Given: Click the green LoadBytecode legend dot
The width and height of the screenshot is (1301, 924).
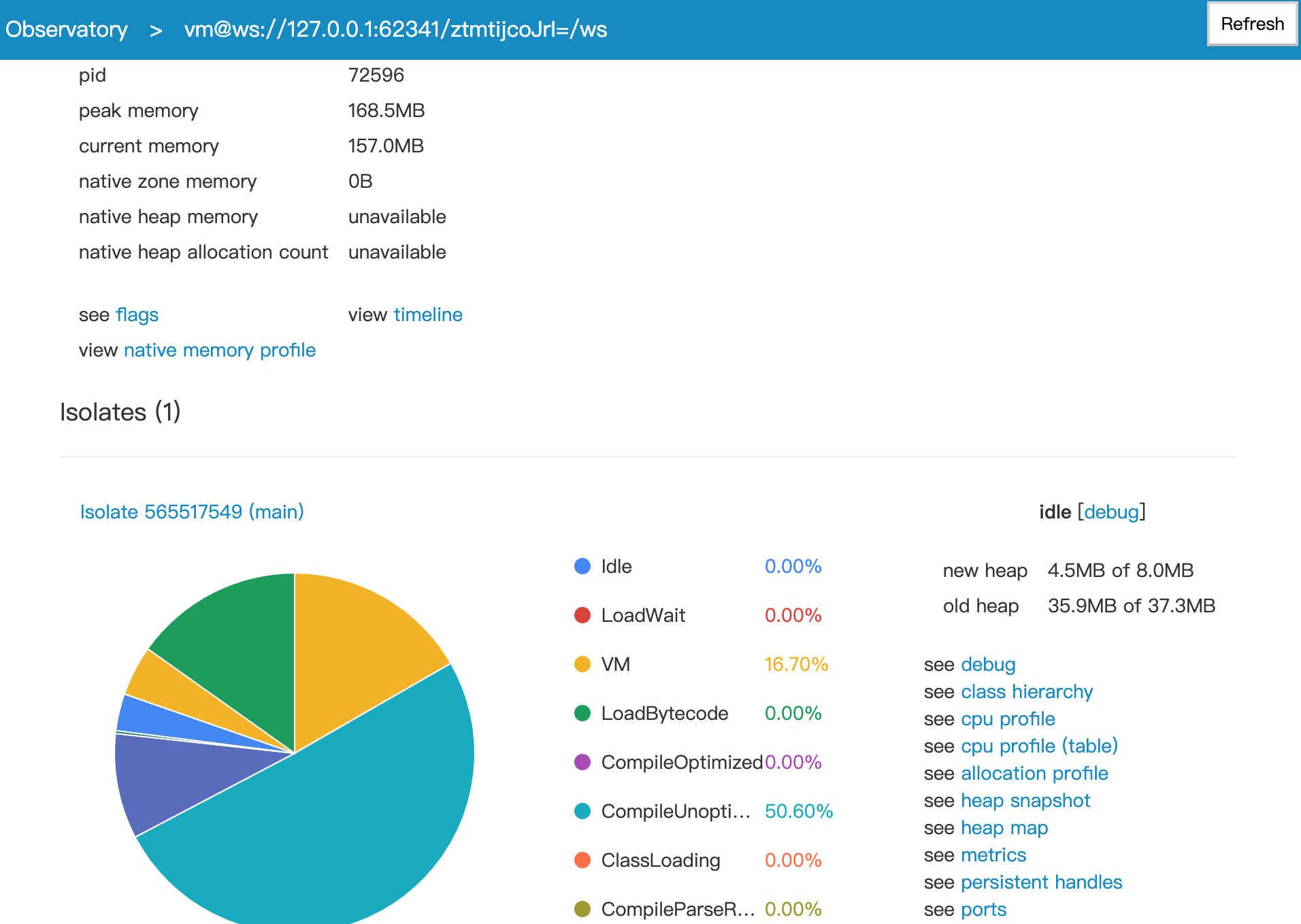Looking at the screenshot, I should click(582, 713).
